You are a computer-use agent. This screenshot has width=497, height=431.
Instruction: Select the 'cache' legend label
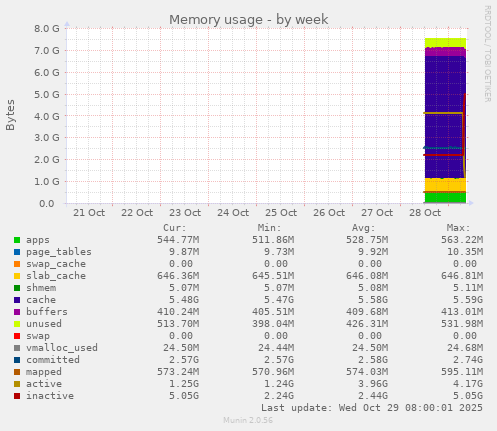coord(41,300)
